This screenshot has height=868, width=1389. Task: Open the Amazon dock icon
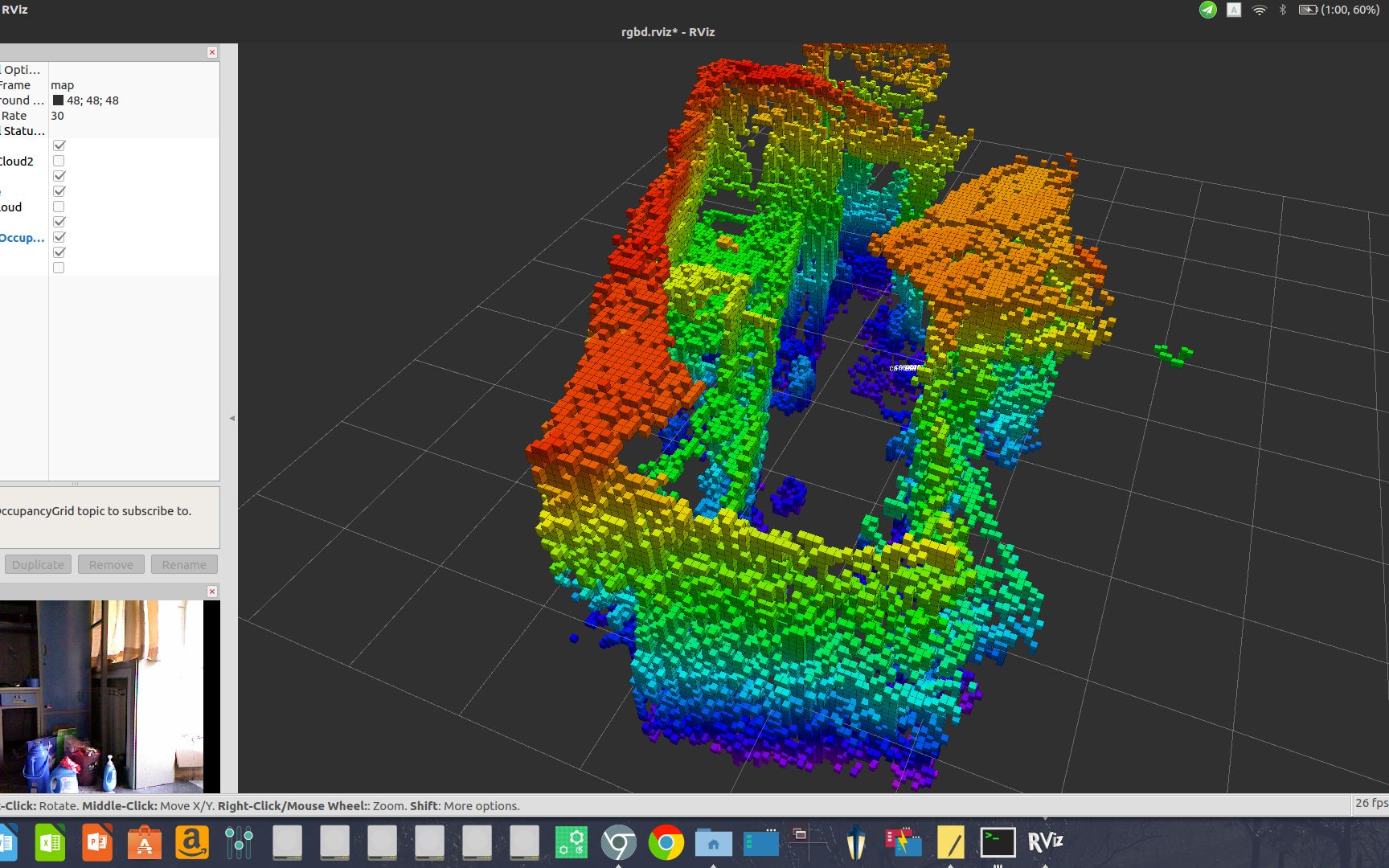point(192,842)
